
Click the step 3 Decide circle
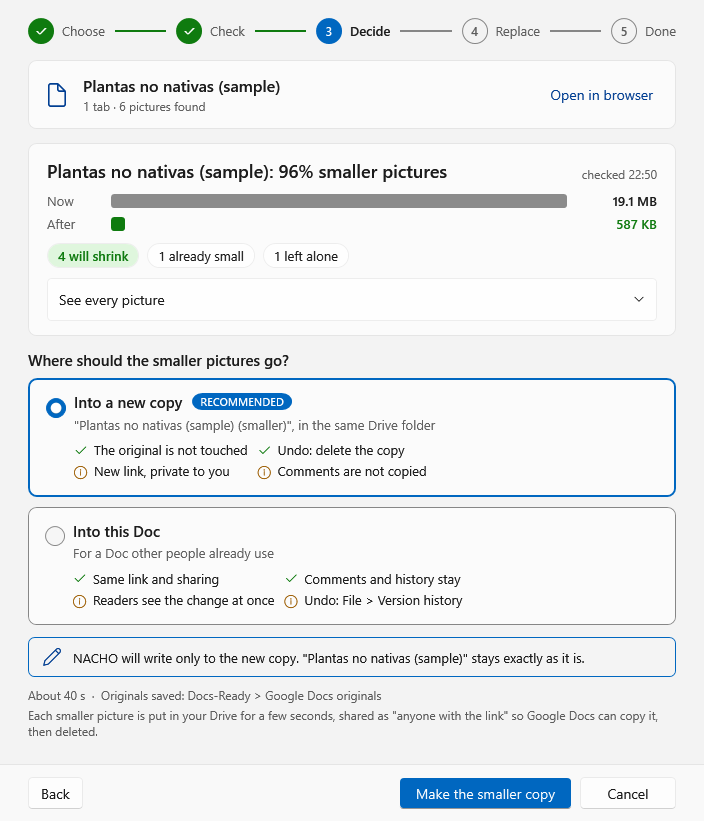click(x=329, y=31)
